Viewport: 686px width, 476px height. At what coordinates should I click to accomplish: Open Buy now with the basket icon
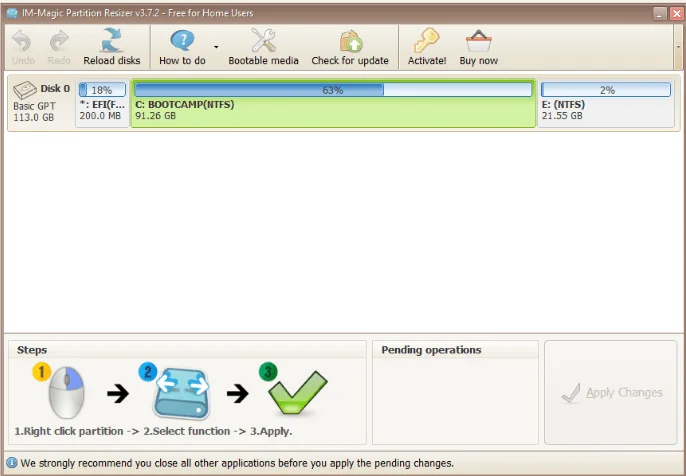(478, 41)
